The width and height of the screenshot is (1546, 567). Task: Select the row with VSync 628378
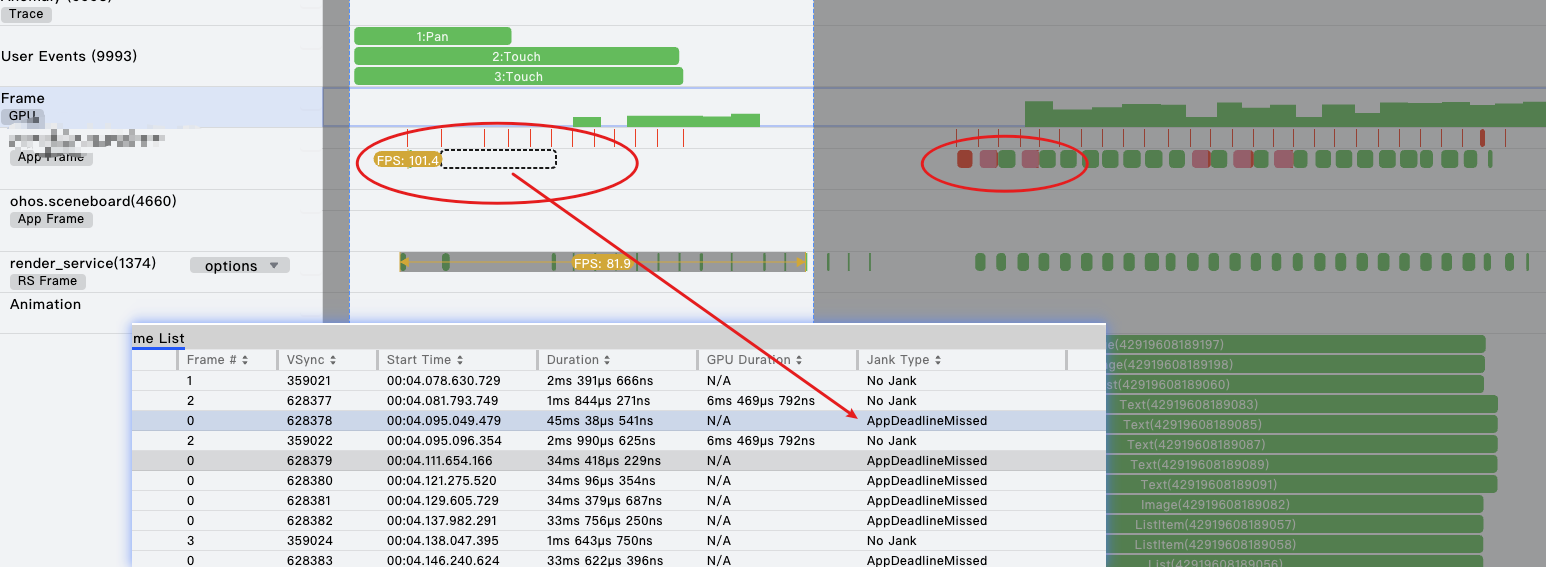pyautogui.click(x=618, y=421)
